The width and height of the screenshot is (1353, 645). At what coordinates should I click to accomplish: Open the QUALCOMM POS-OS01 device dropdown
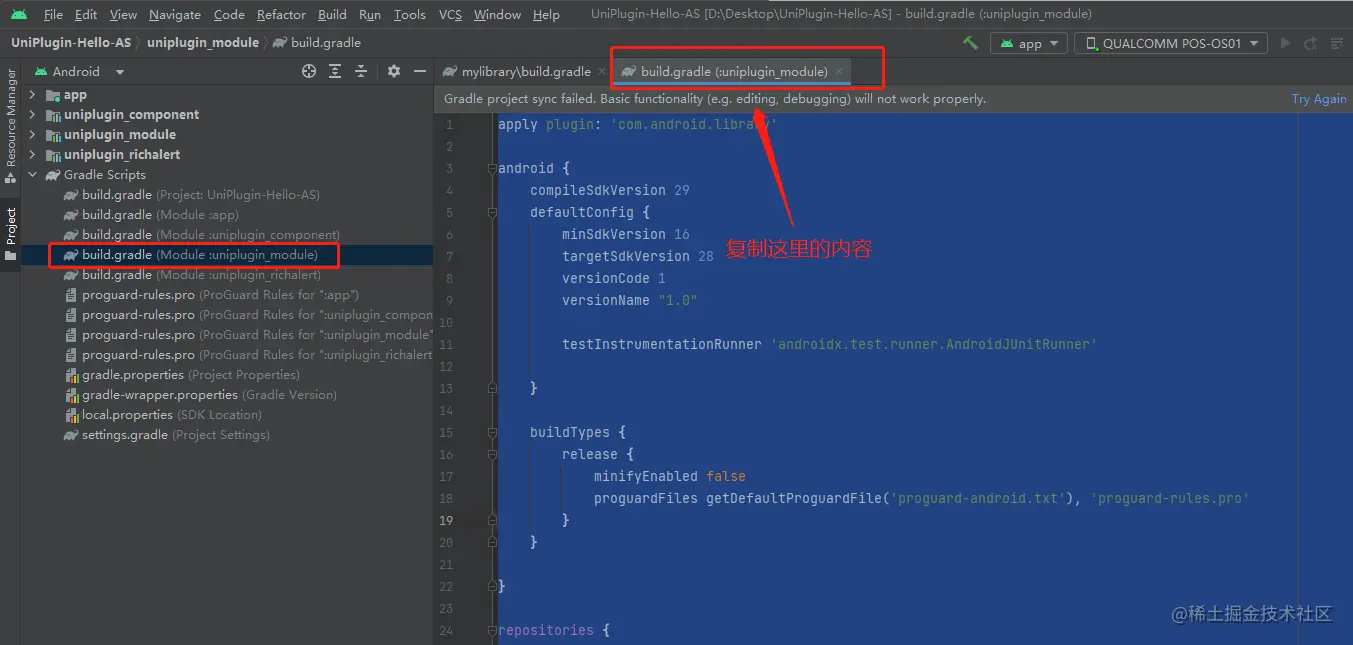(1171, 43)
